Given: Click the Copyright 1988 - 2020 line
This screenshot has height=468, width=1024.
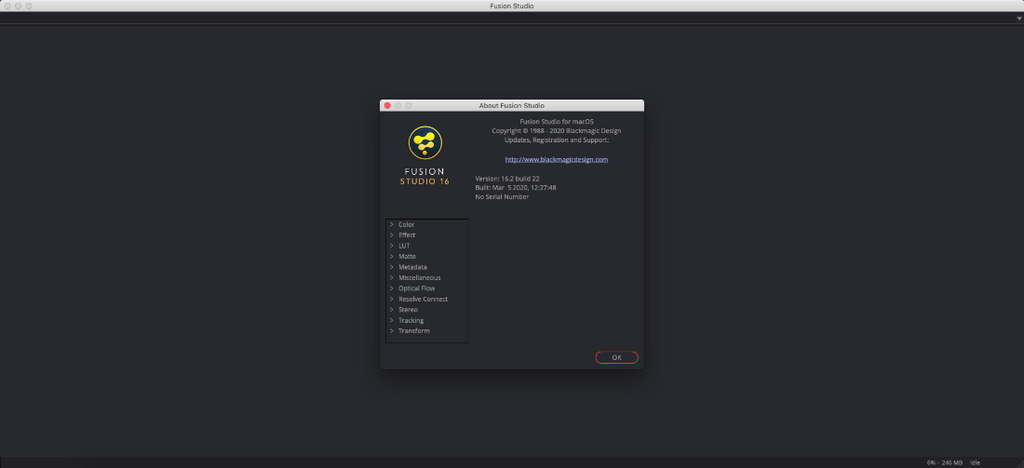Looking at the screenshot, I should coord(556,131).
